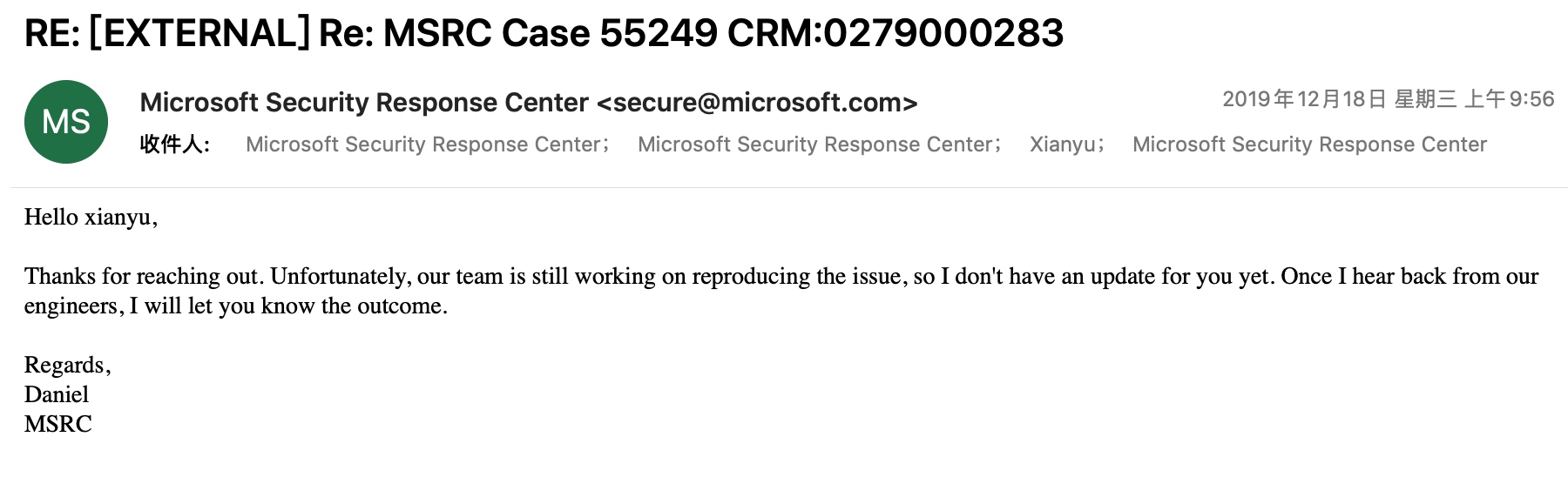
Task: Click the green MS sender avatar
Action: coord(66,122)
